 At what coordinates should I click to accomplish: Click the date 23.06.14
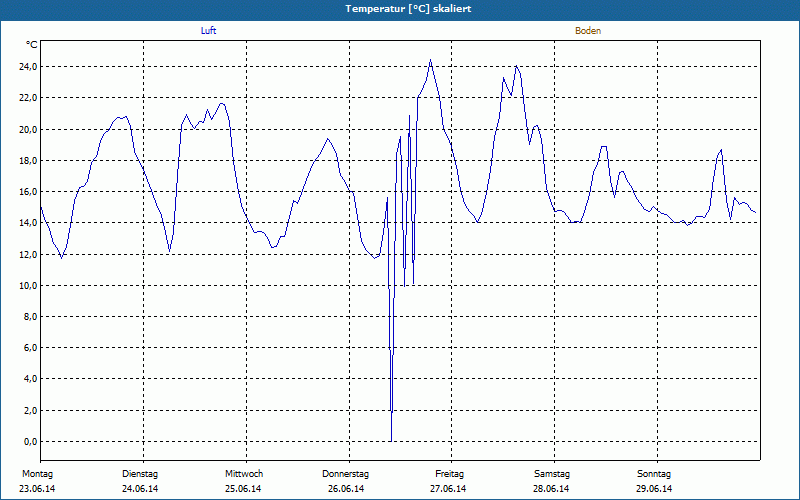pyautogui.click(x=37, y=489)
